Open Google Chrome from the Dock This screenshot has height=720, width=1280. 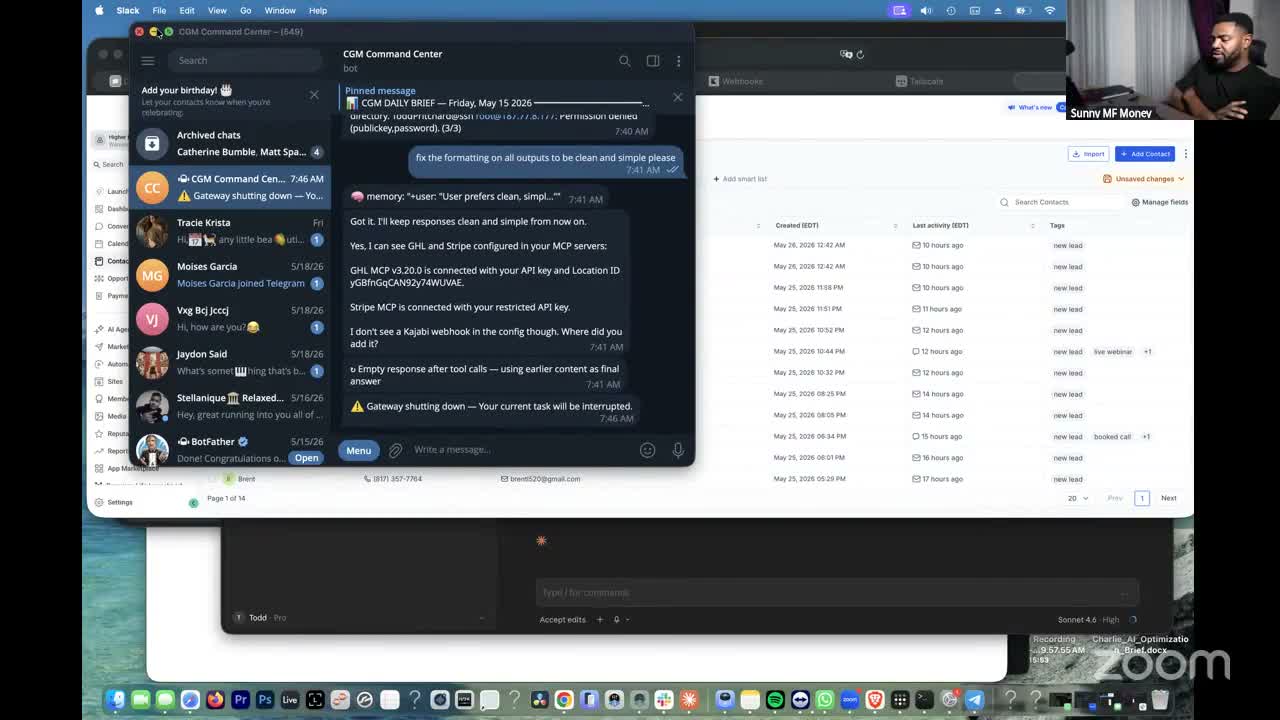point(564,700)
